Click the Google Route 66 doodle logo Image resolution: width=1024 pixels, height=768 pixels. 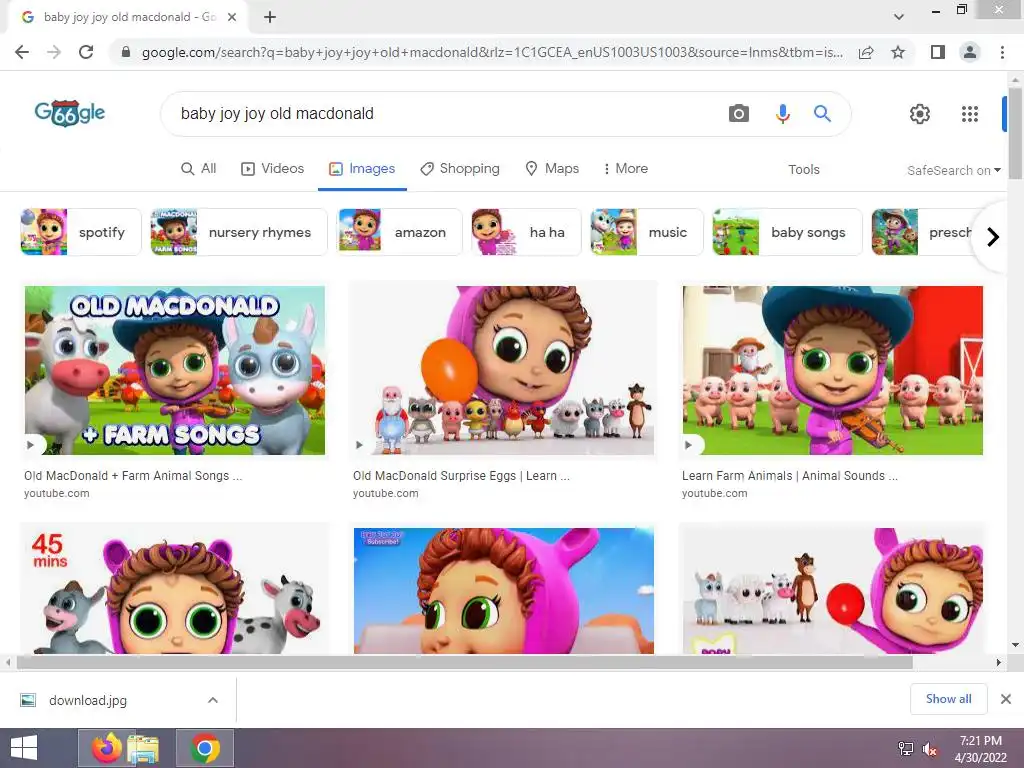(70, 113)
